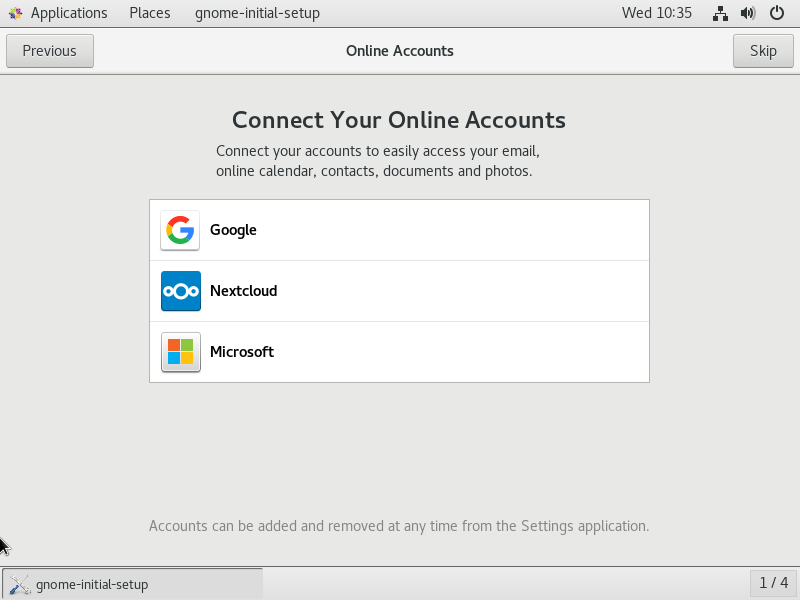Click the Connect Your Online Accounts heading
This screenshot has height=600, width=800.
coord(399,120)
